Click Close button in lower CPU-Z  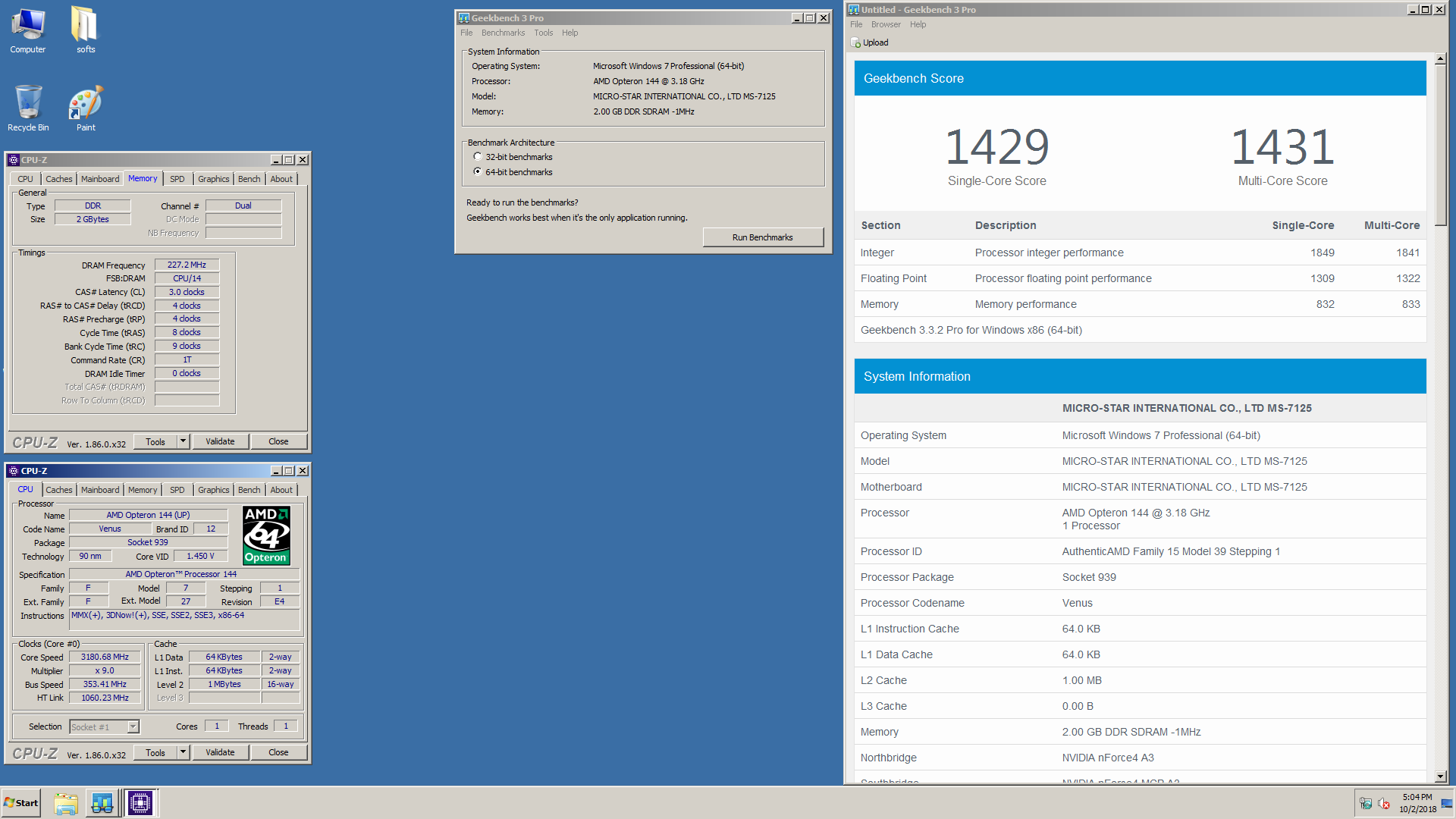coord(278,752)
